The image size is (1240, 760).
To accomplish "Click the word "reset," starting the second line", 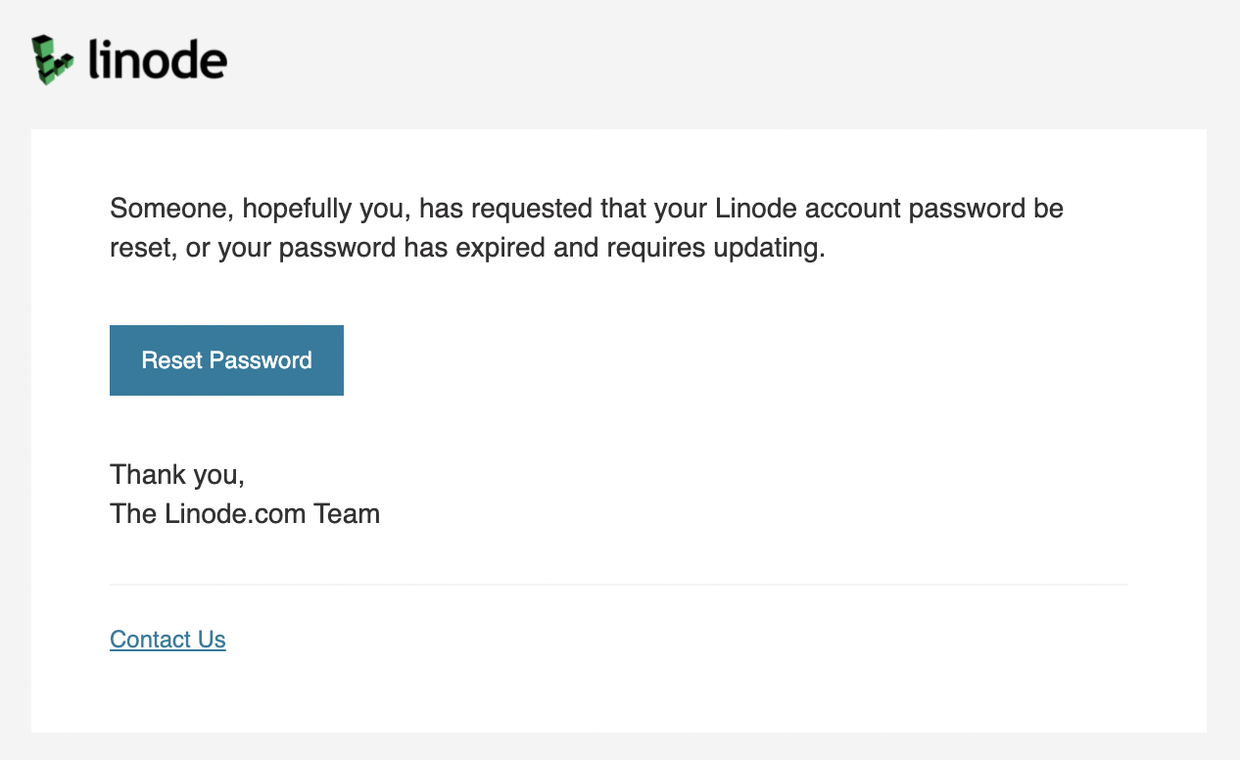I will (144, 248).
